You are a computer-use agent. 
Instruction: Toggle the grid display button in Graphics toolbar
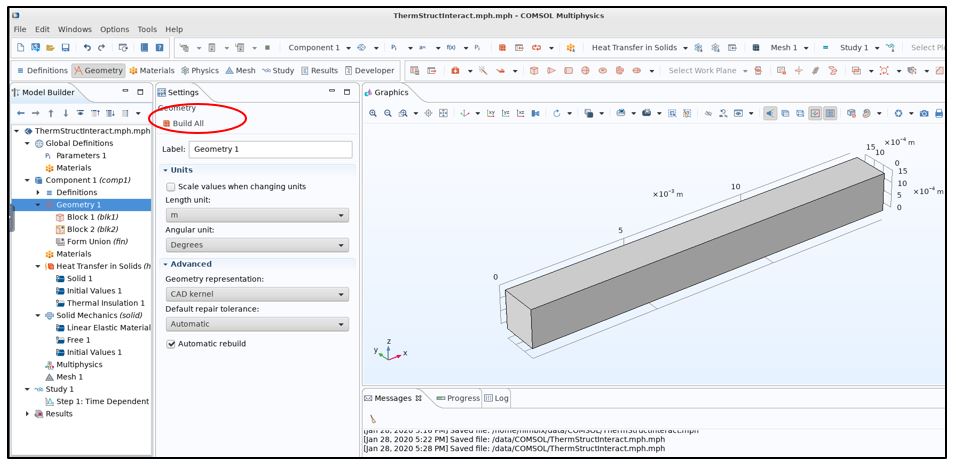(830, 114)
